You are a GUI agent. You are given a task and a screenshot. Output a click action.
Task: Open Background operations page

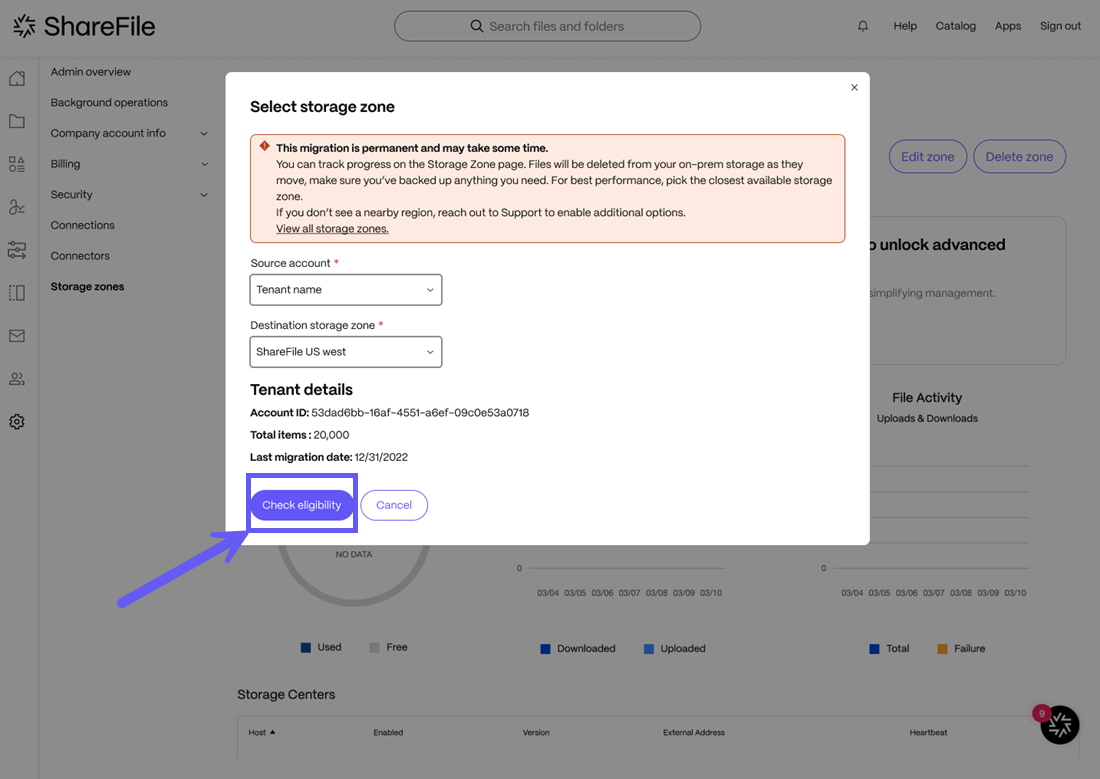pos(109,102)
